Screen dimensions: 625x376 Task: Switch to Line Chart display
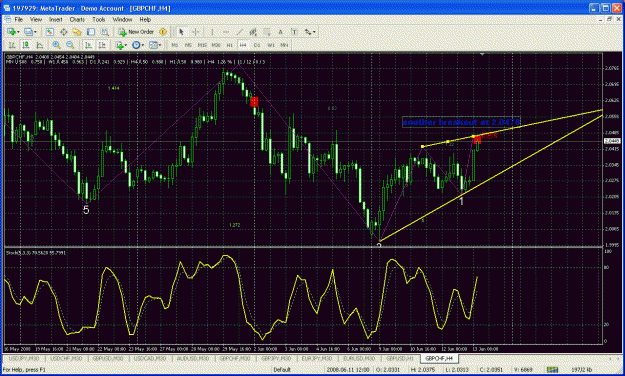click(x=39, y=45)
